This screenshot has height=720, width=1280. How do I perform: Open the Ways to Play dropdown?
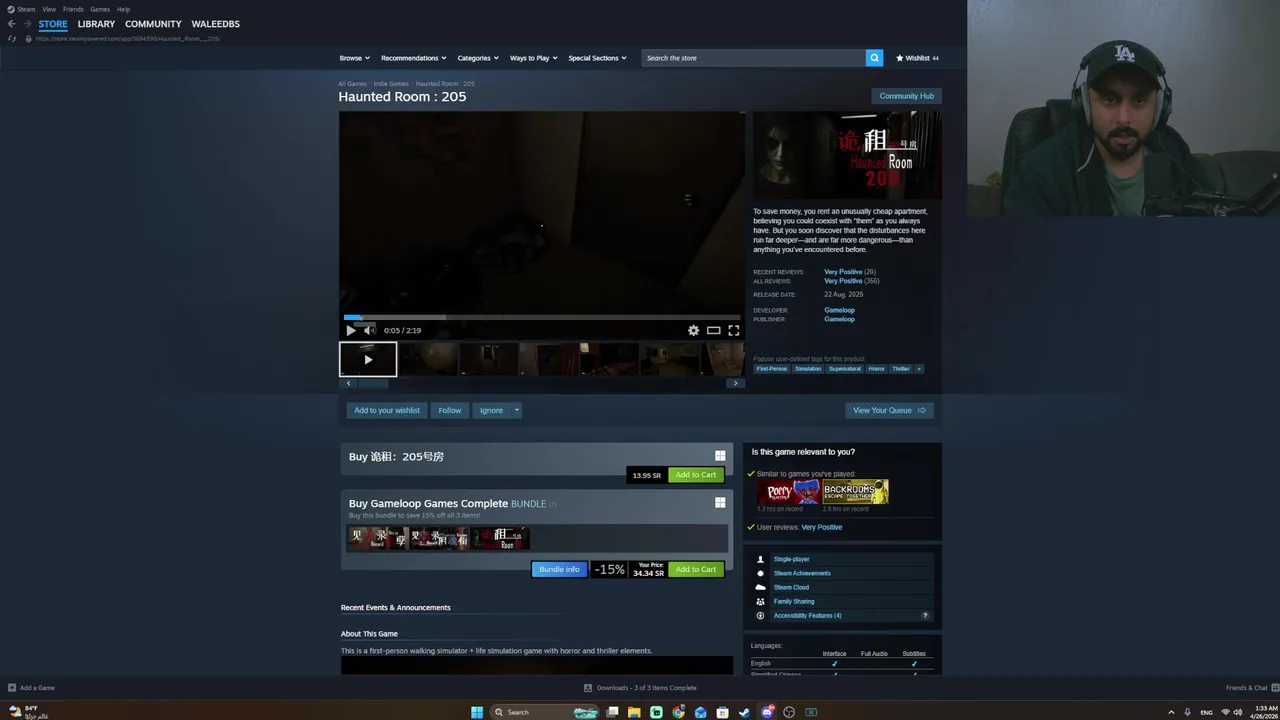point(533,58)
